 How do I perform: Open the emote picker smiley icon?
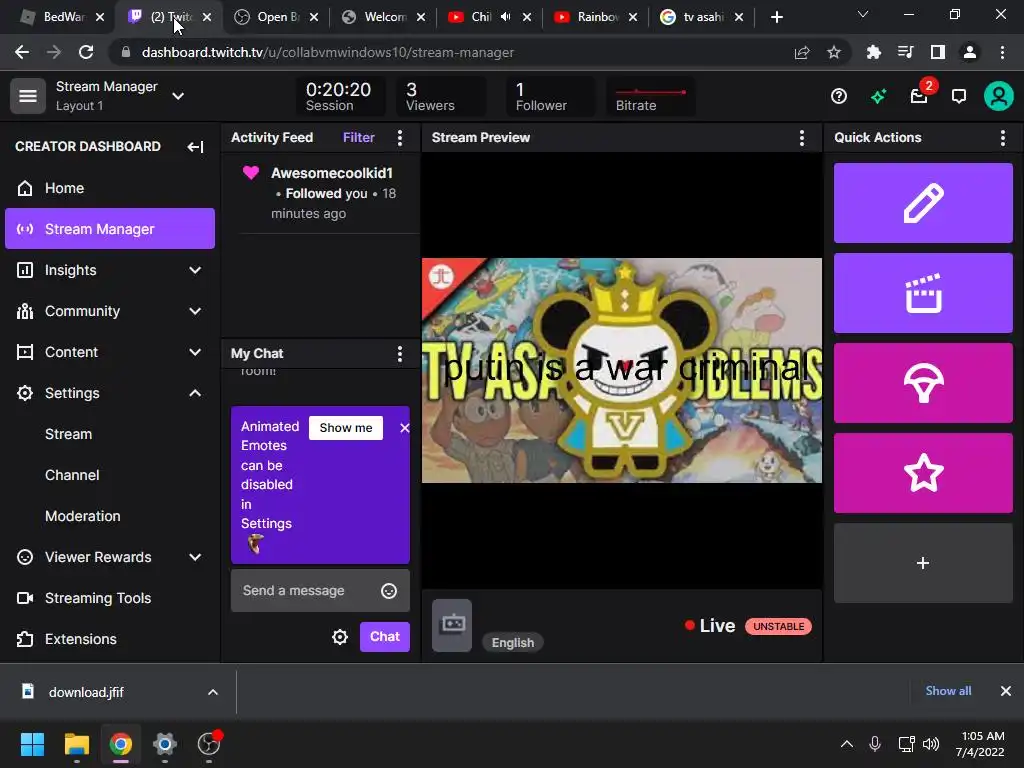pyautogui.click(x=389, y=591)
